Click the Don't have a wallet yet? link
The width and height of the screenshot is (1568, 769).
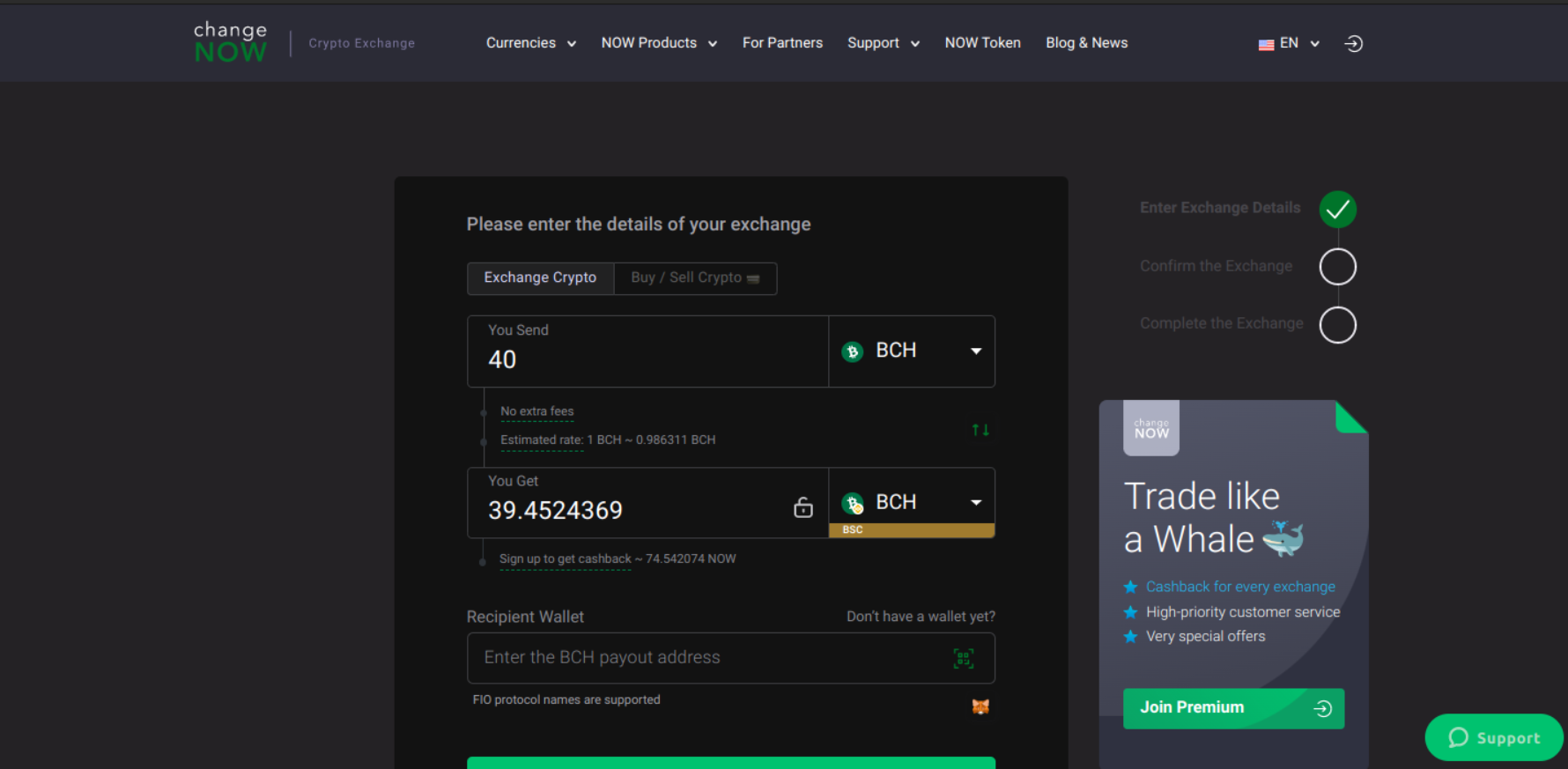921,617
